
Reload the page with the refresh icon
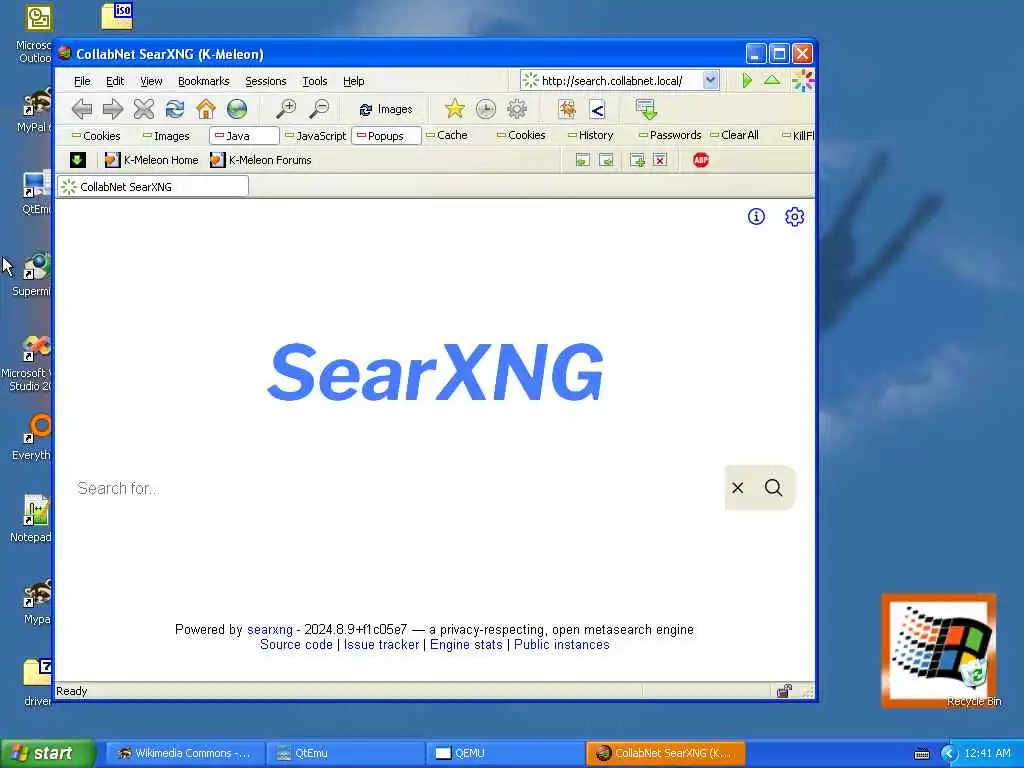(x=174, y=109)
